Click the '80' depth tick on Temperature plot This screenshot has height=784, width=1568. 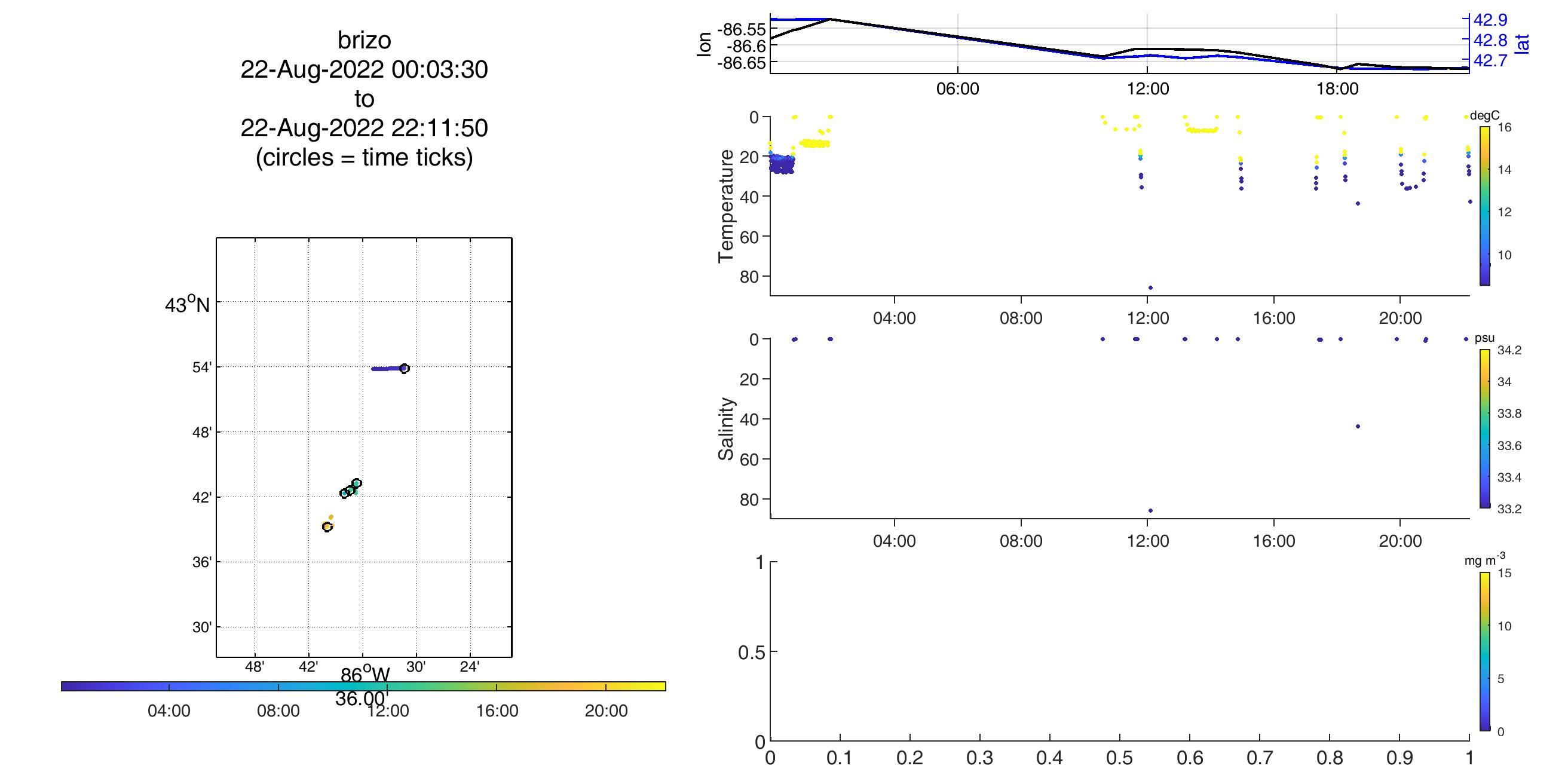pyautogui.click(x=750, y=275)
